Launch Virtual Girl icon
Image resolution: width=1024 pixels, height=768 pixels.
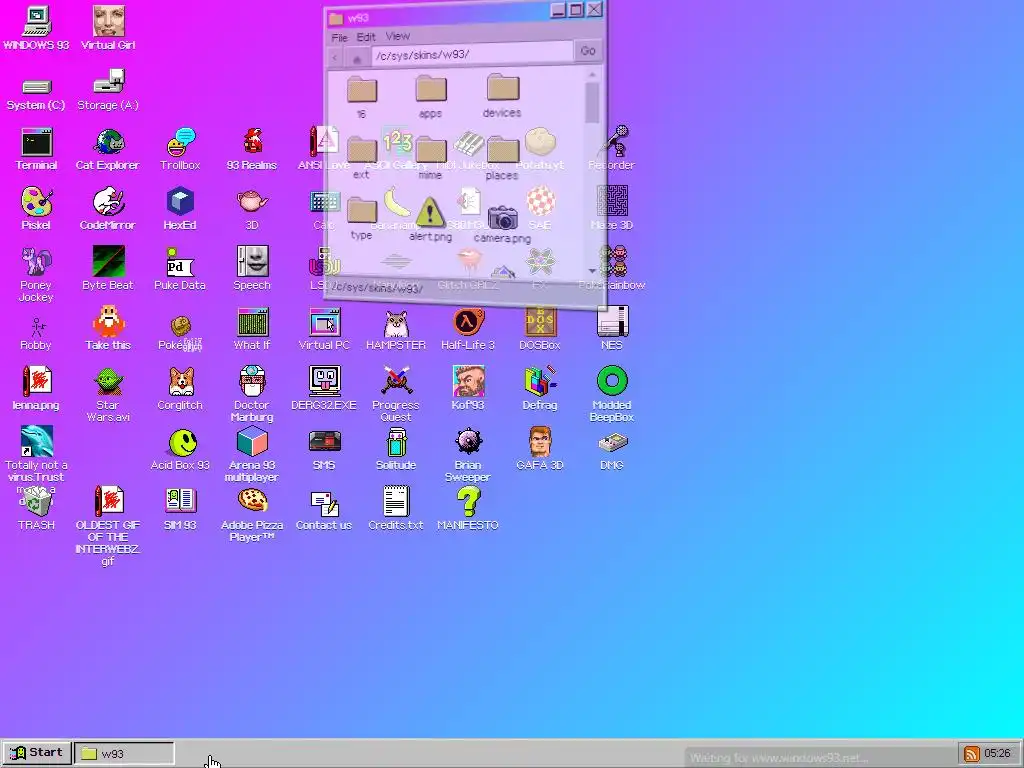point(108,29)
